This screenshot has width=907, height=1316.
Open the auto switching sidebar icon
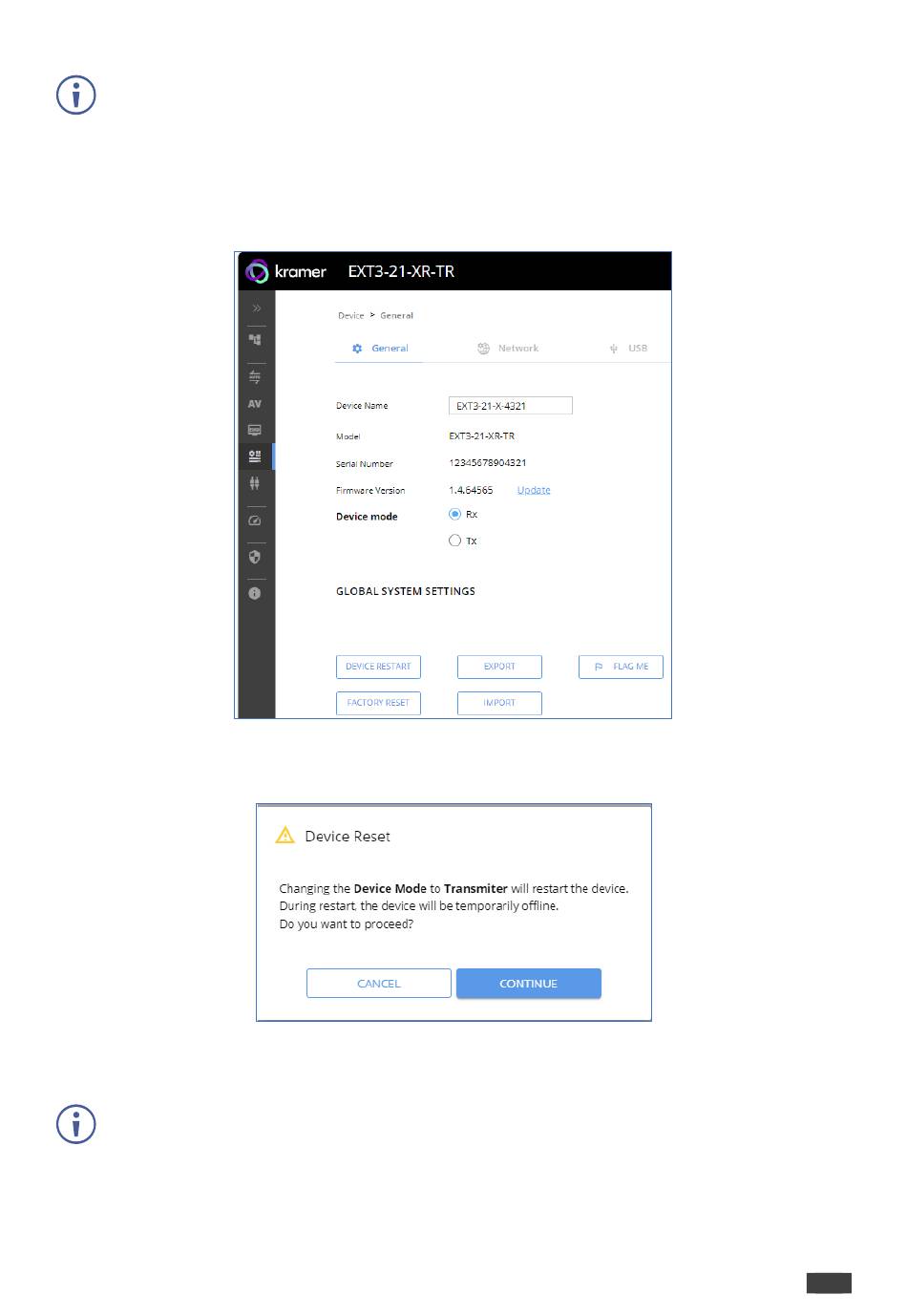[255, 376]
